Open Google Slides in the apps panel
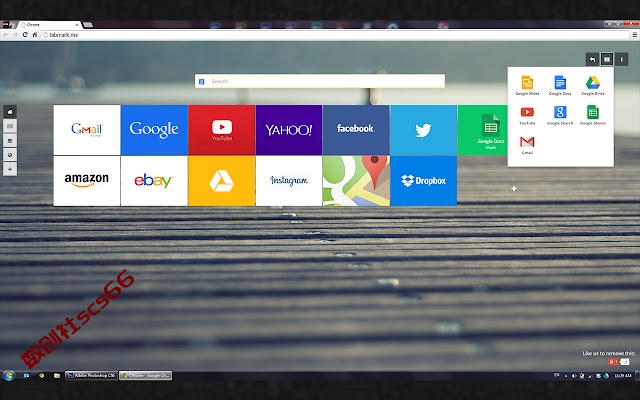 pos(527,85)
